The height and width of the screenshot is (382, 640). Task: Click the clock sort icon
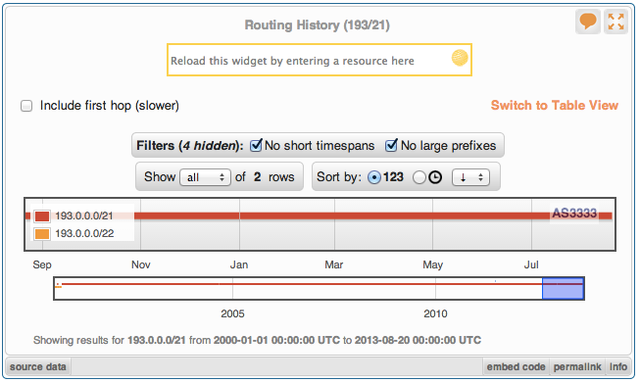(x=435, y=177)
